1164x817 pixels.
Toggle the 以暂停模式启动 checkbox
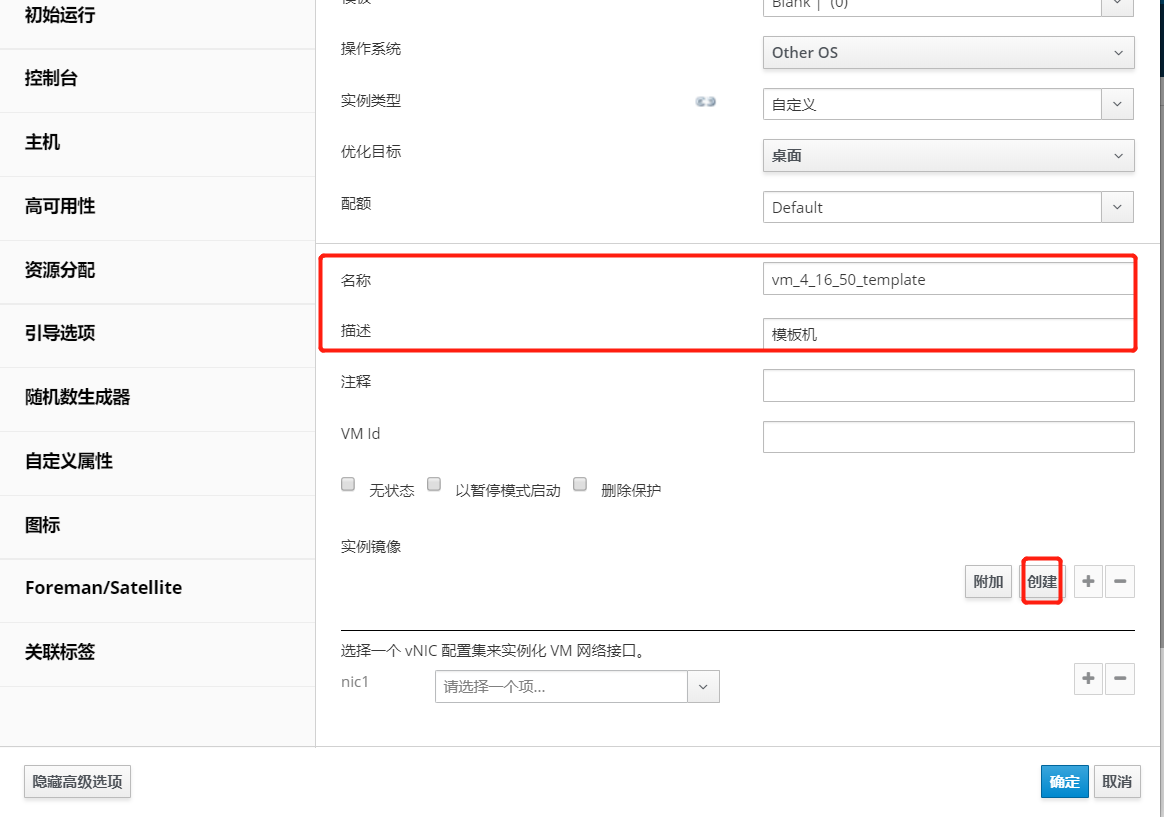point(435,485)
